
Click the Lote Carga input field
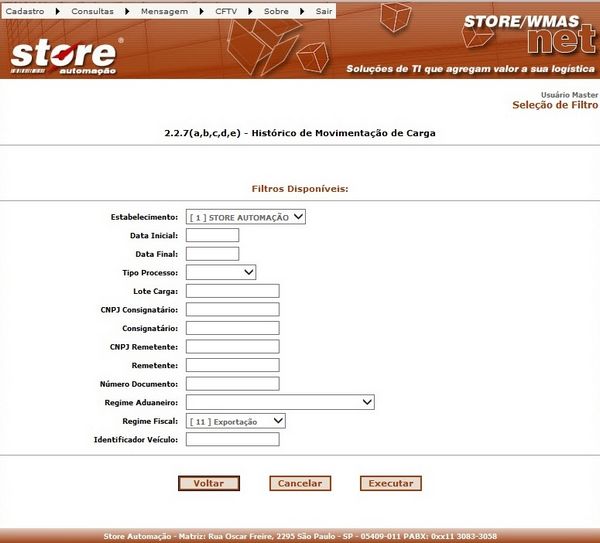coord(232,291)
